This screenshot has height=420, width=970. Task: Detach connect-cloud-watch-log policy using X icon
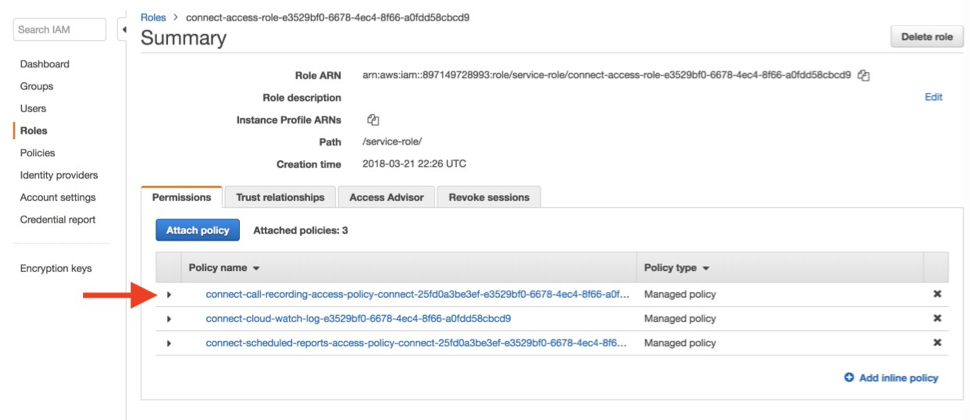(937, 319)
